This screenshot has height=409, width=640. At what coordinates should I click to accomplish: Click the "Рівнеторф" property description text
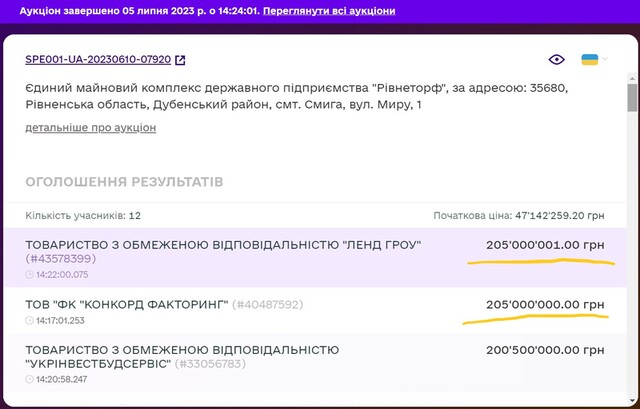point(297,96)
